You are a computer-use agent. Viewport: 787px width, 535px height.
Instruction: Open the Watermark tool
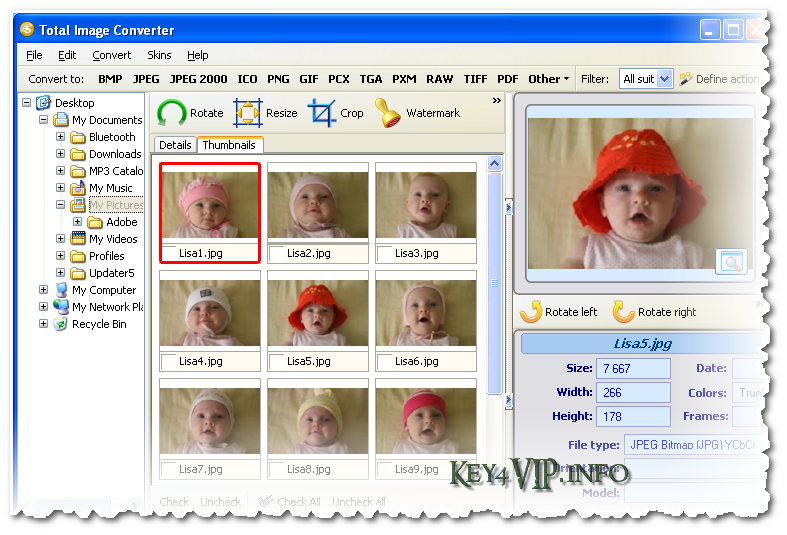click(388, 113)
